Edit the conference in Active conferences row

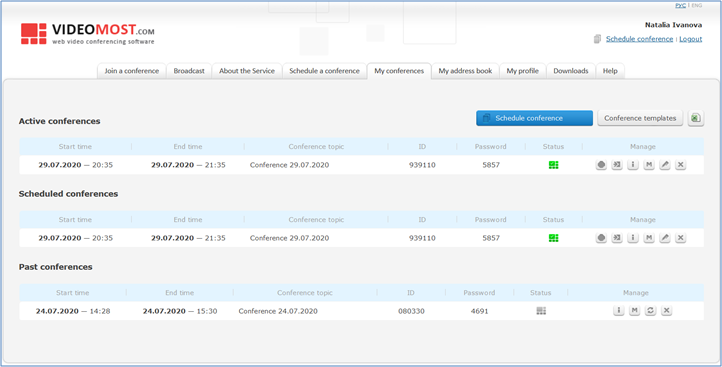(x=664, y=165)
